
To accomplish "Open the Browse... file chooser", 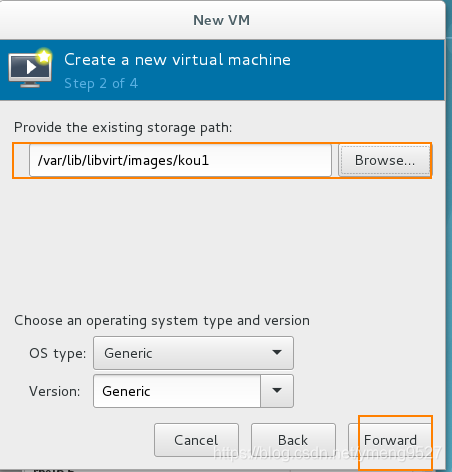I will pyautogui.click(x=384, y=160).
